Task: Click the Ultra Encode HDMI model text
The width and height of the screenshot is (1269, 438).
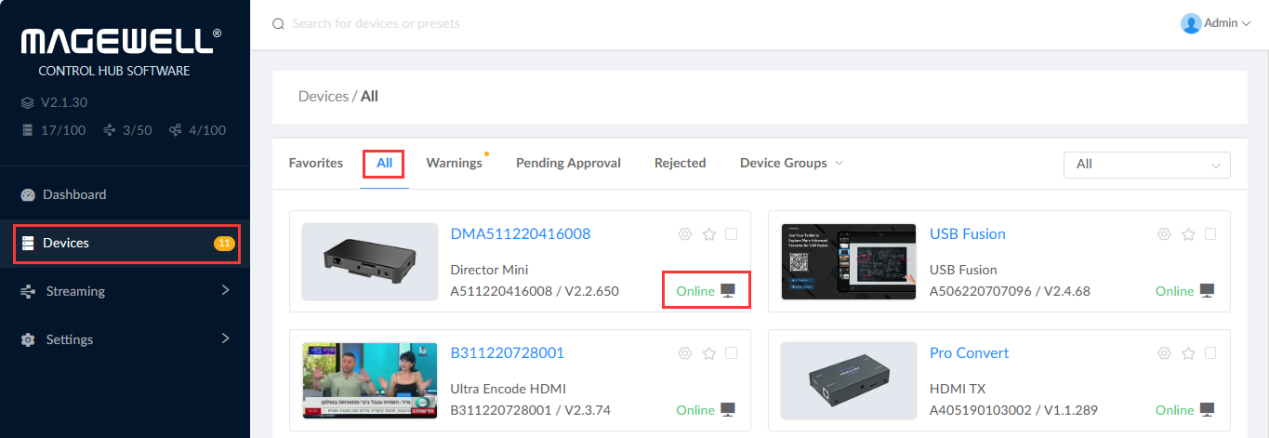Action: click(508, 388)
